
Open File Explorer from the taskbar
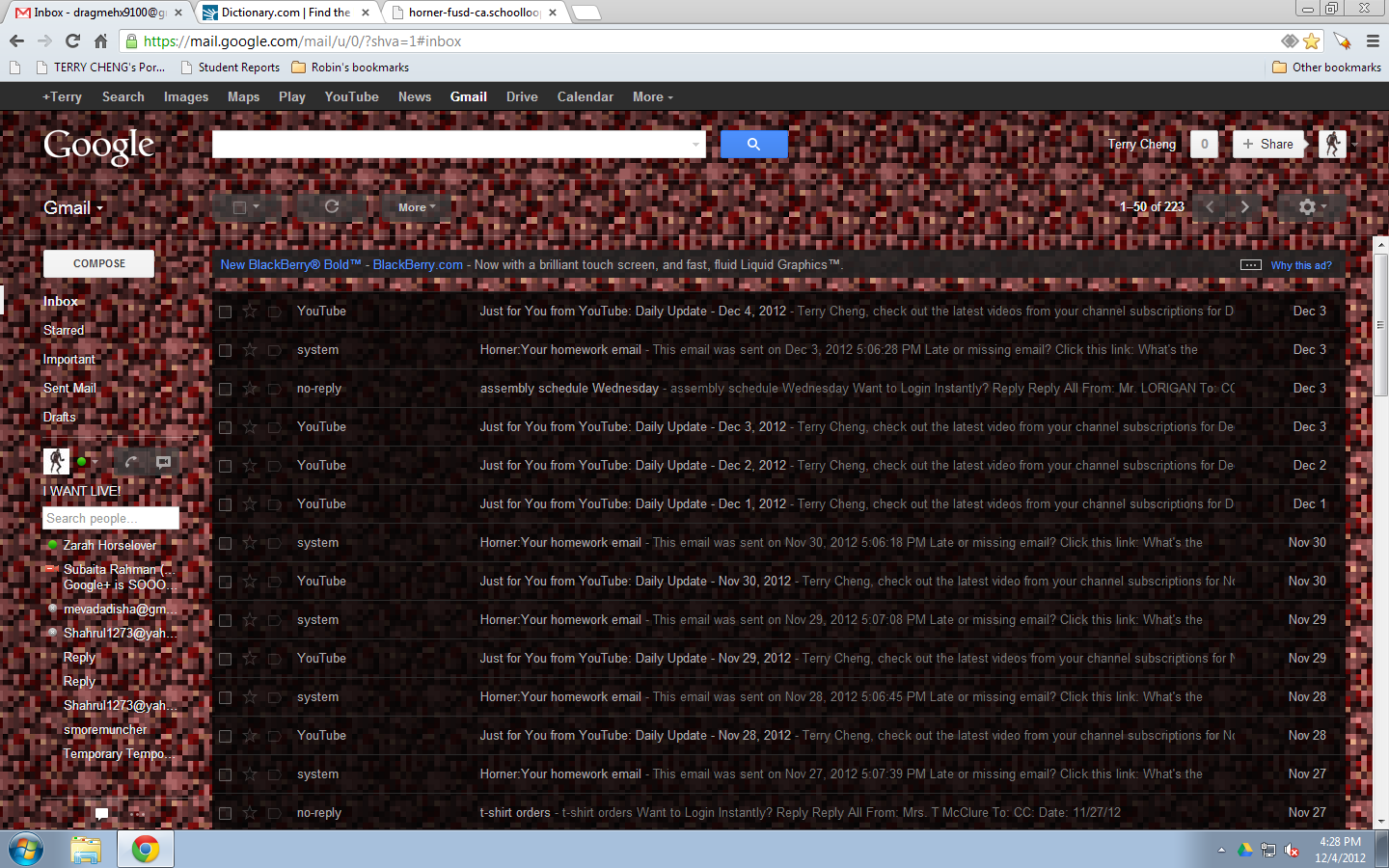[x=86, y=850]
